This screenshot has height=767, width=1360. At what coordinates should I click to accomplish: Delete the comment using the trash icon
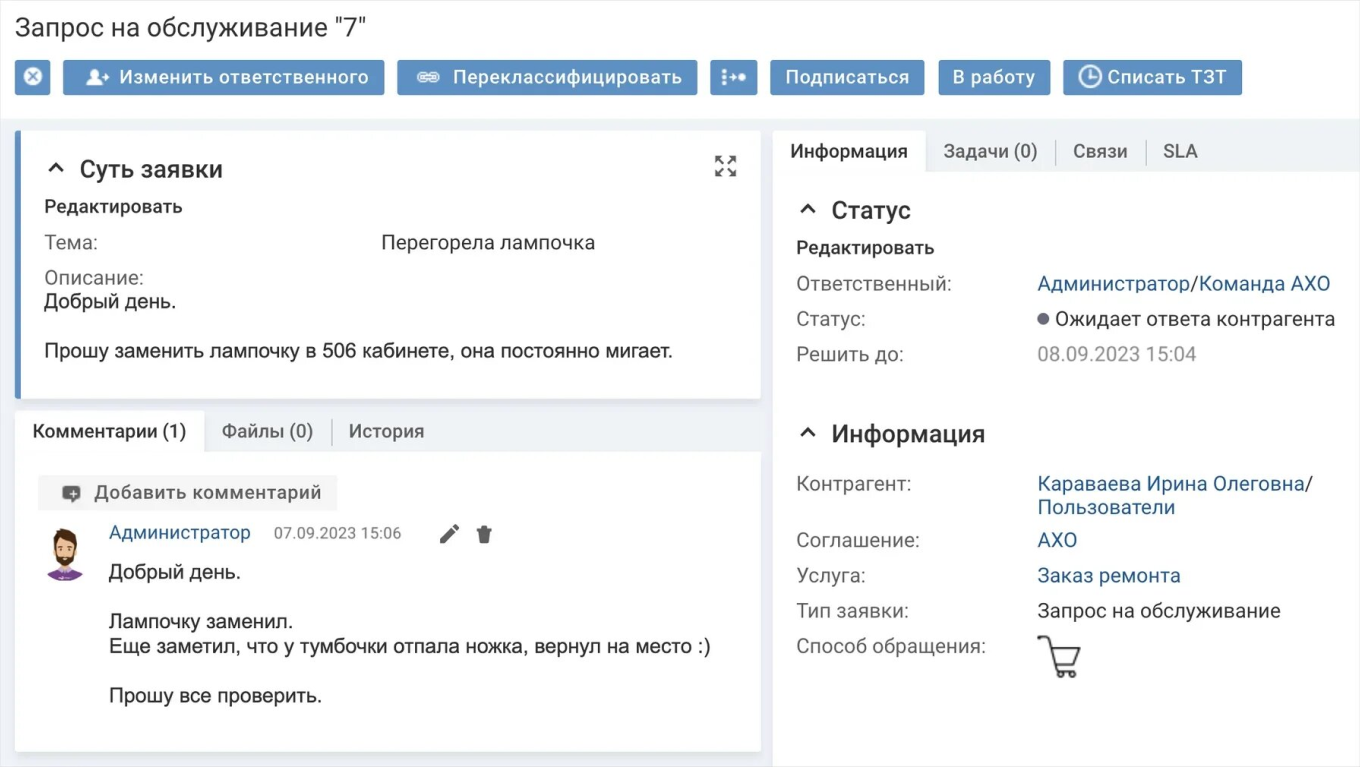[x=484, y=534]
